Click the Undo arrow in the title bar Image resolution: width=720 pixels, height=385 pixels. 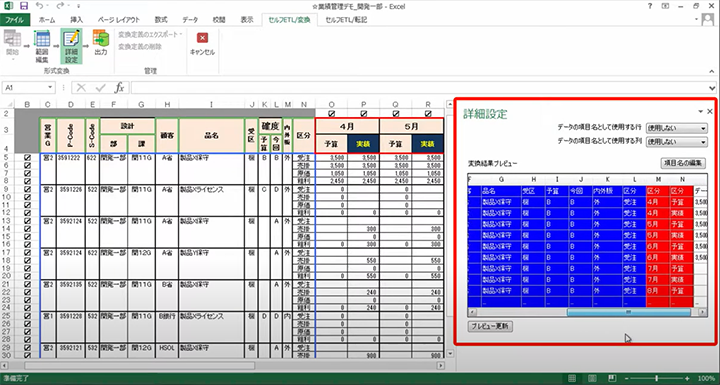[39, 6]
